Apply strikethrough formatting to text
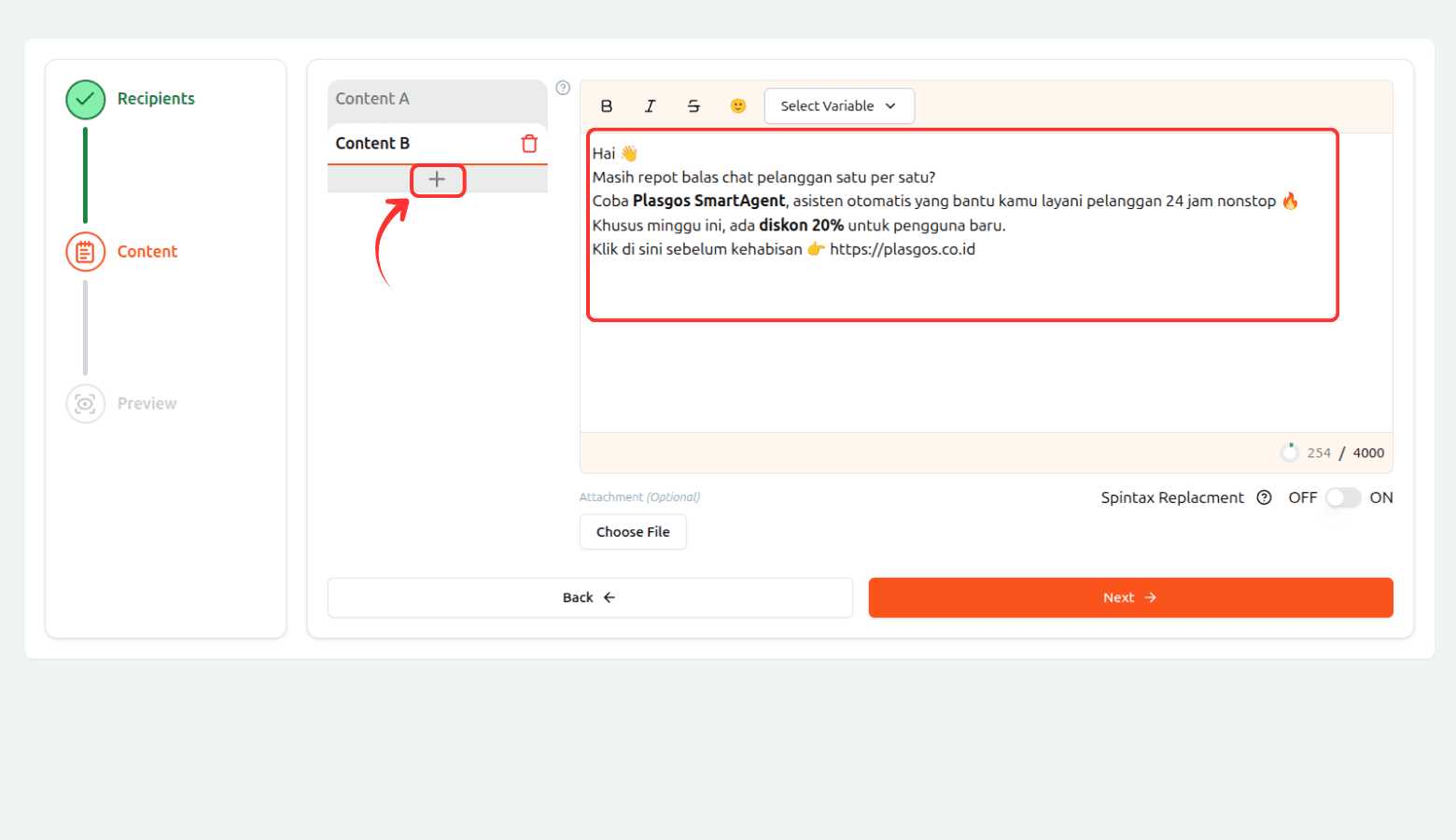The image size is (1456, 840). click(693, 106)
